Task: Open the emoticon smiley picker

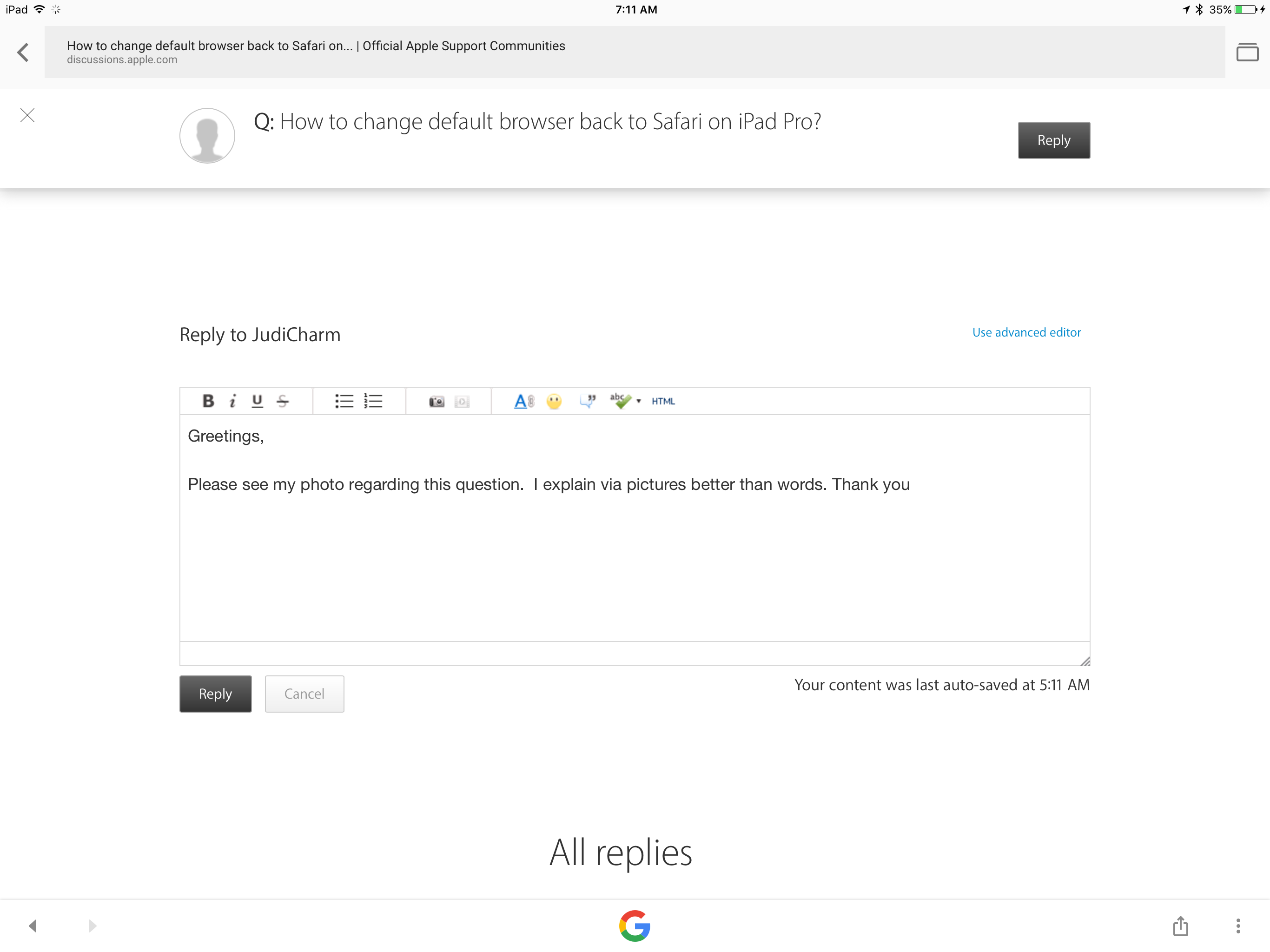Action: 554,401
